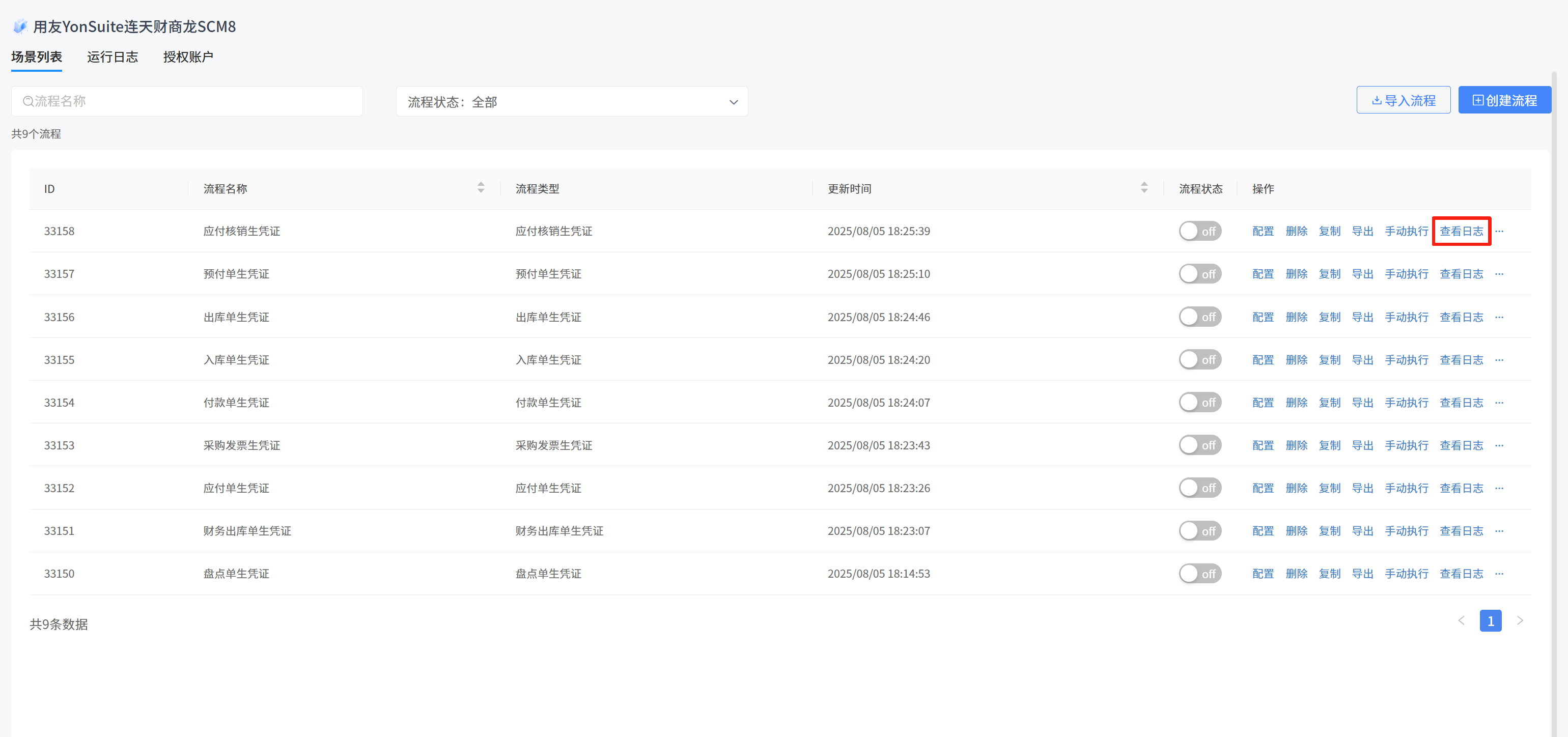Click the 导入流程 button
1568x737 pixels.
pos(1403,100)
